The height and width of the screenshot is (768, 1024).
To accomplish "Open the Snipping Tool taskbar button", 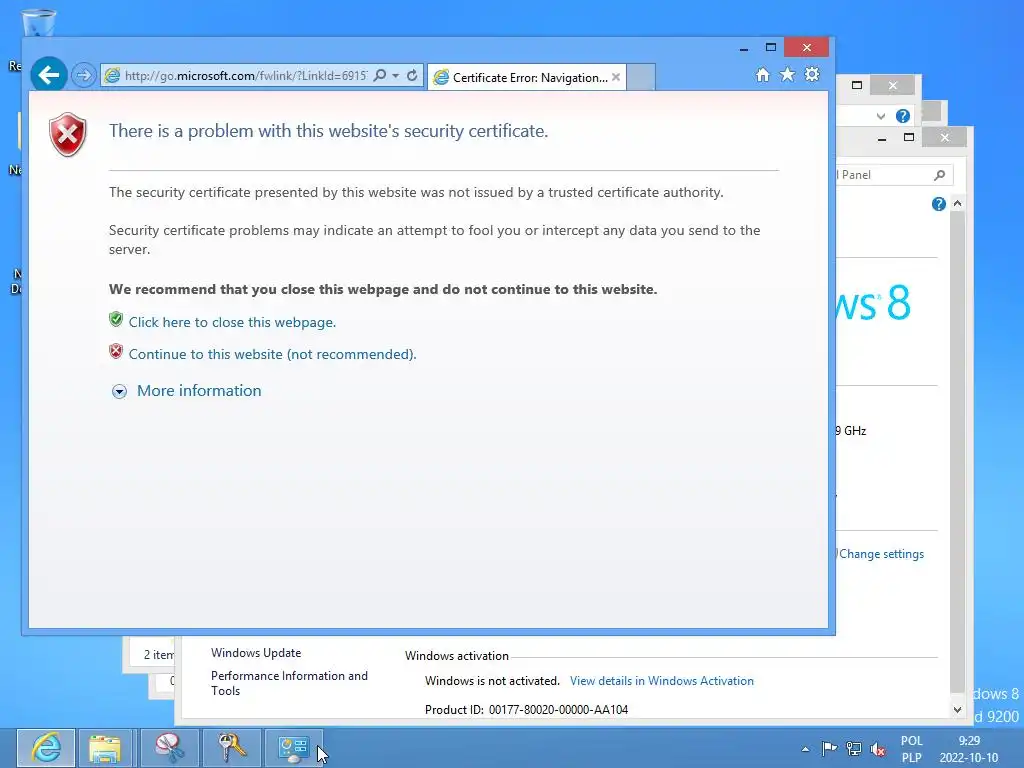I will (x=170, y=748).
